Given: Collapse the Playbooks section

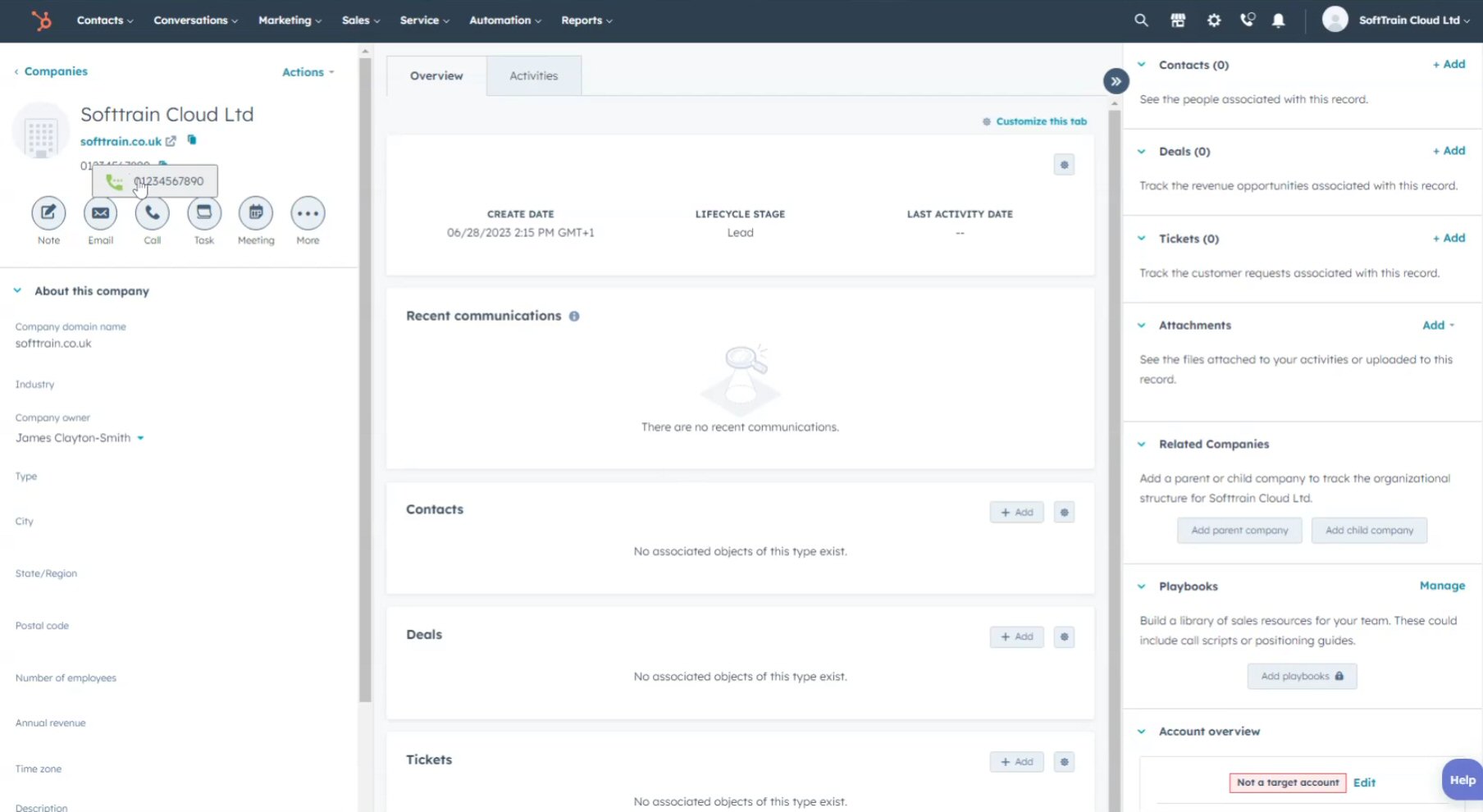Looking at the screenshot, I should (x=1141, y=586).
